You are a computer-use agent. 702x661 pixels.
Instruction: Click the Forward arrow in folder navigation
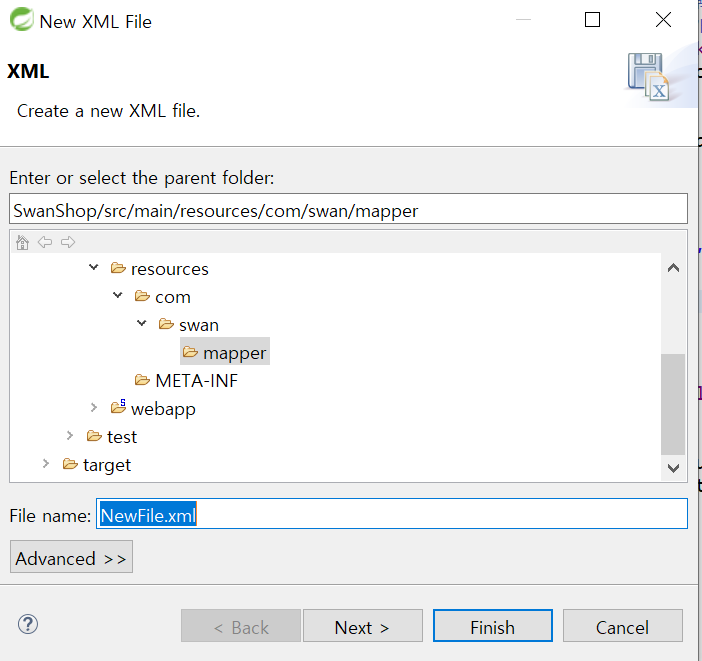(x=68, y=242)
